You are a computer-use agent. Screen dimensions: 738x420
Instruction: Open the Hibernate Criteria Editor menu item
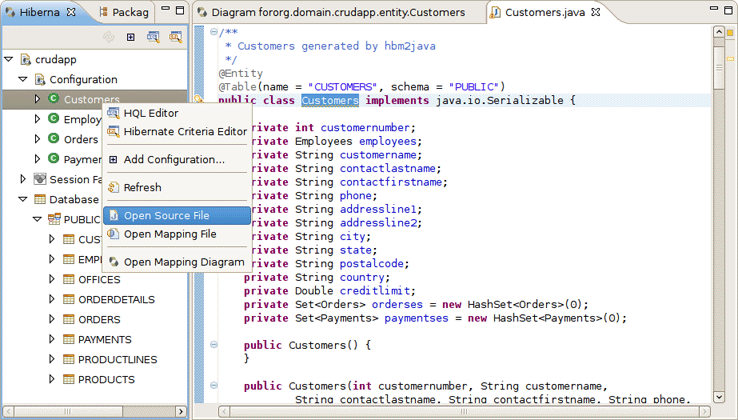(185, 131)
